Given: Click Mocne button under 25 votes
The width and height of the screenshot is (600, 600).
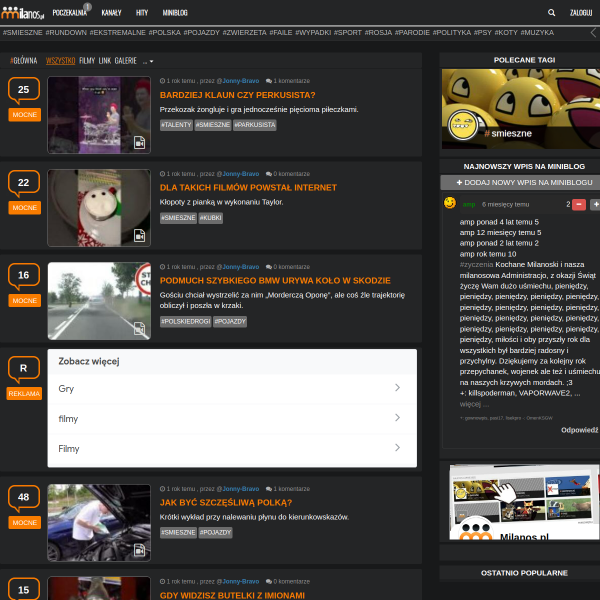Looking at the screenshot, I should pyautogui.click(x=24, y=115).
